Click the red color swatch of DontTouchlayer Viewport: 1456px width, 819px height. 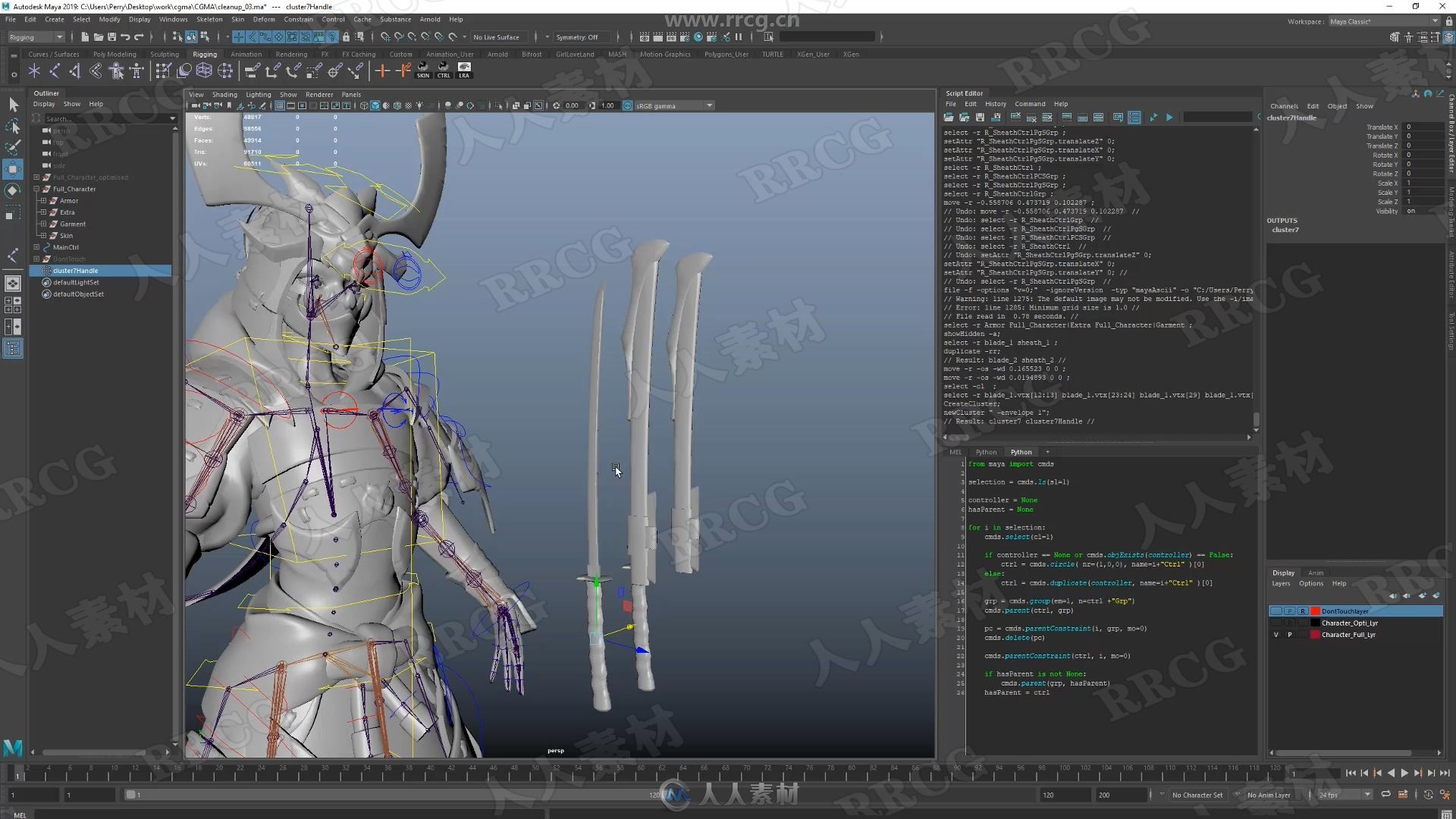click(x=1315, y=610)
